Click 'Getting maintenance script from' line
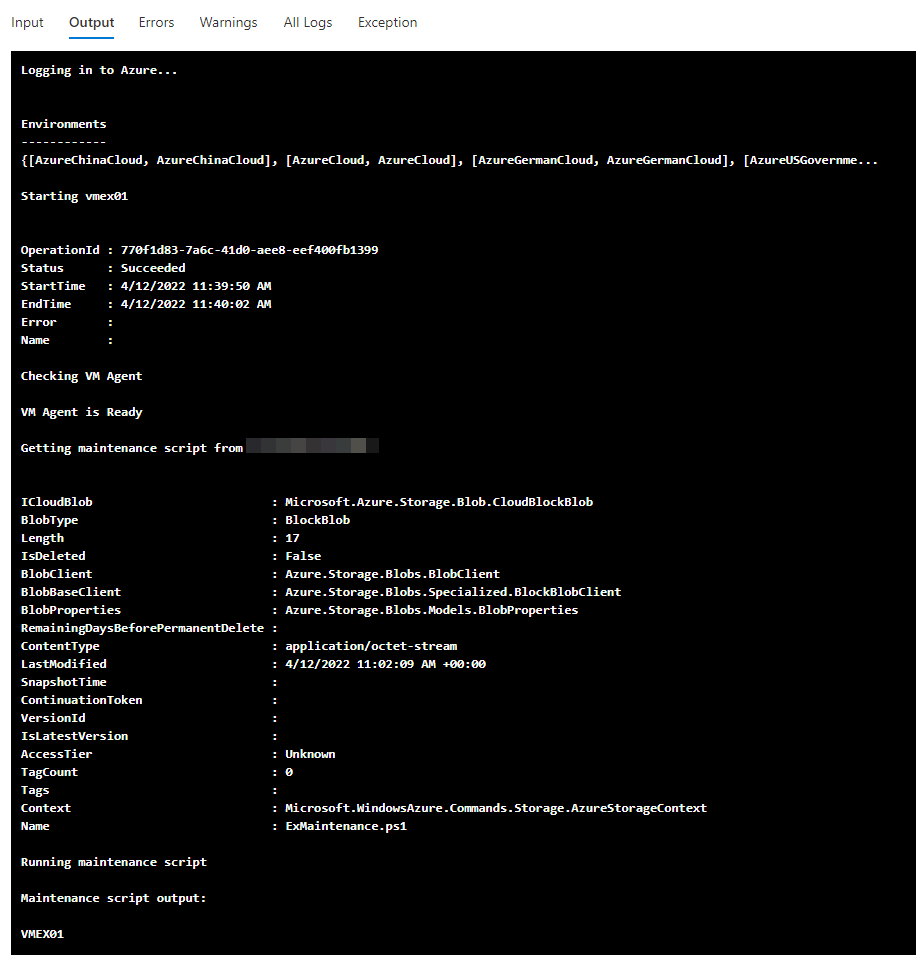The height and width of the screenshot is (955, 916). click(132, 448)
